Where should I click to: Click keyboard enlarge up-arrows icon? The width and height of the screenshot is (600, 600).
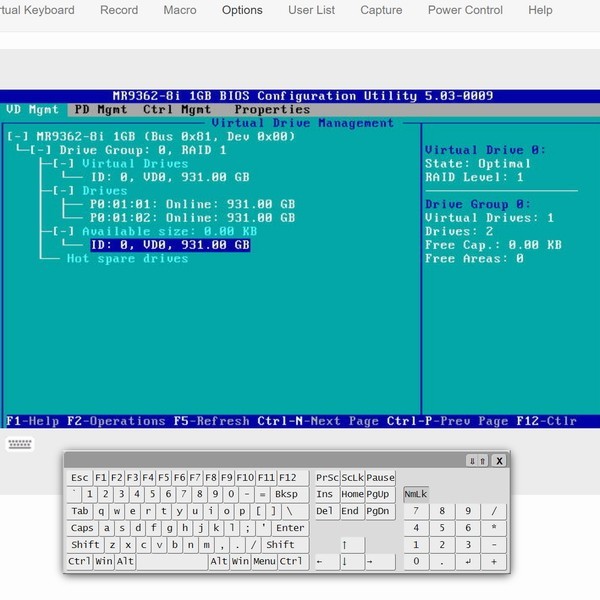[x=483, y=461]
